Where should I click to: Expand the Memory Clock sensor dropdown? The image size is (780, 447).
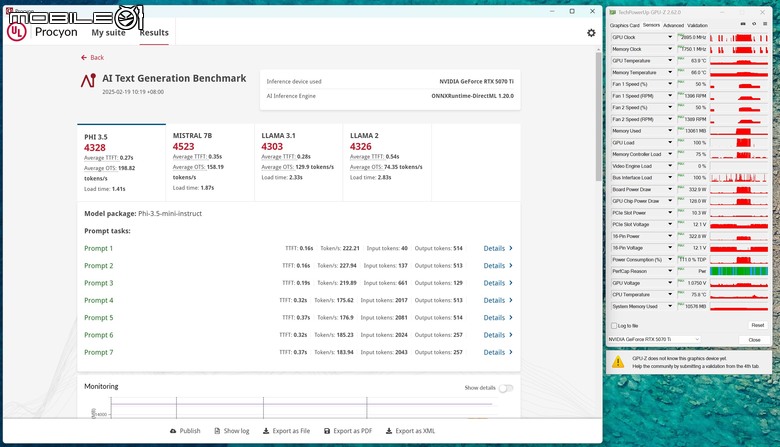coord(670,49)
